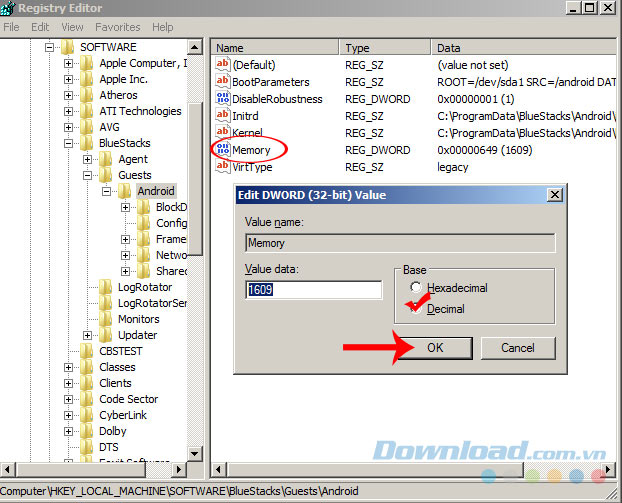Click the Atheros folder icon
The image size is (622, 503).
click(x=86, y=95)
